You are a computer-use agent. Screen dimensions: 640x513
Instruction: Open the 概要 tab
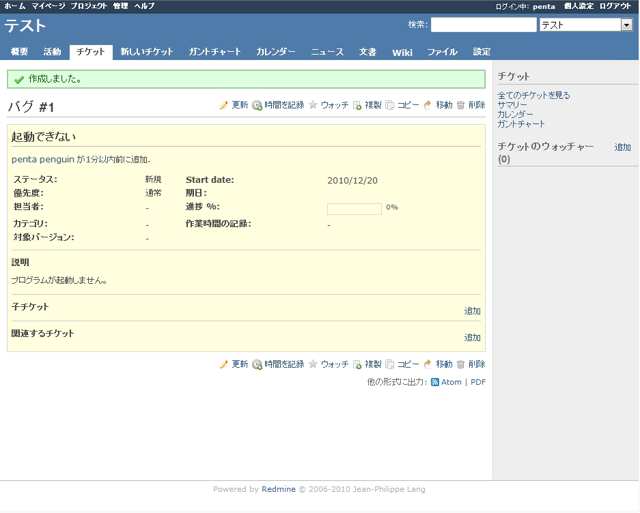pyautogui.click(x=19, y=52)
